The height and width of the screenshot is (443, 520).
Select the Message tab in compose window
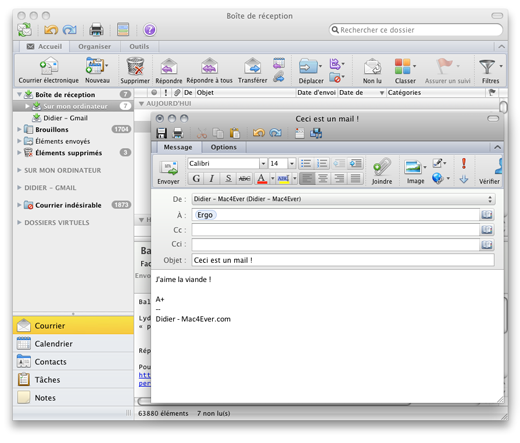coord(178,147)
